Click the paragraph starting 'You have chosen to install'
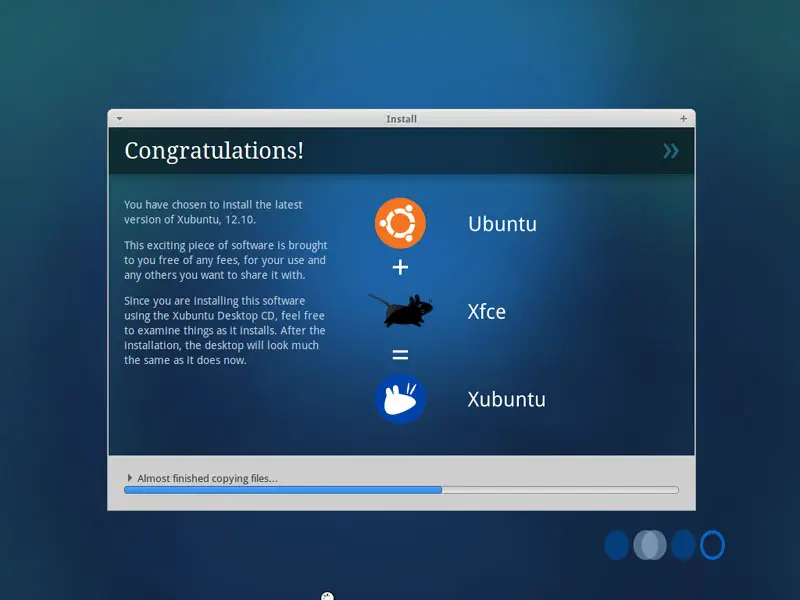 [213, 212]
